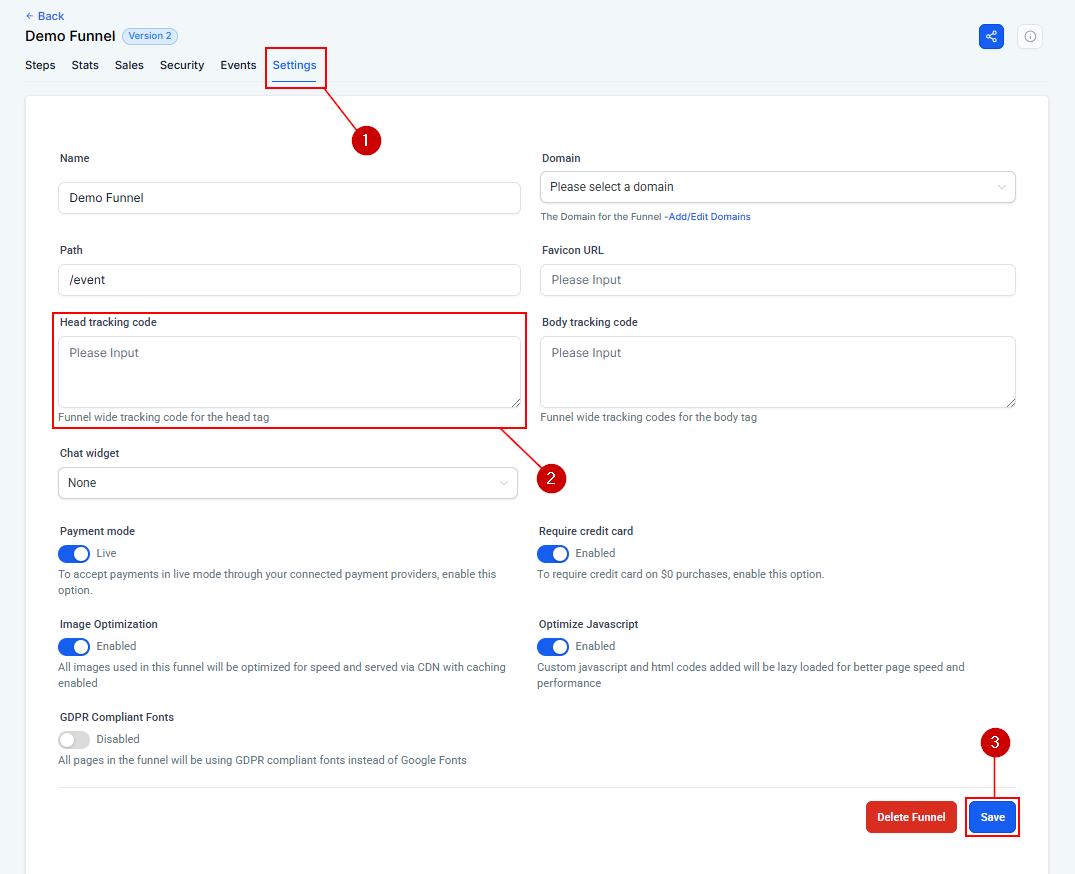Switch to the Steps tab

tap(40, 65)
